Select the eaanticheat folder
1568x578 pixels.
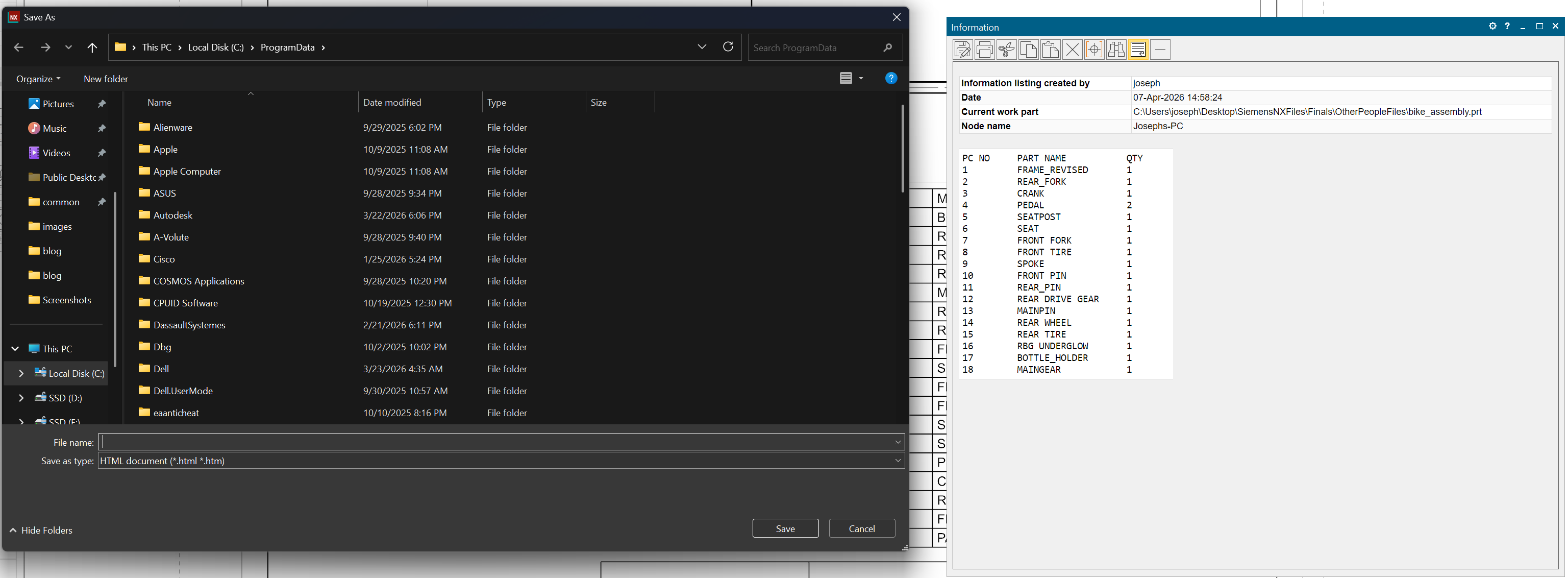pos(176,413)
